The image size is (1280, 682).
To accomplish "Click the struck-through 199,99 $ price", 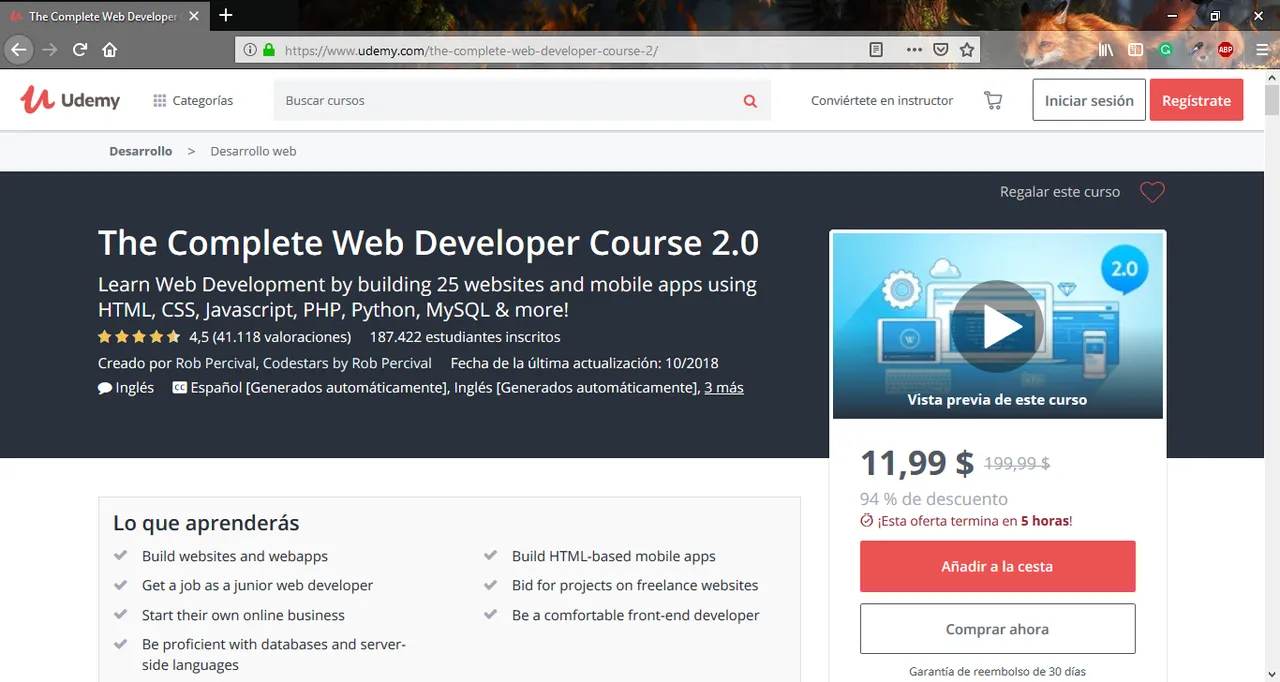I will pyautogui.click(x=1017, y=463).
